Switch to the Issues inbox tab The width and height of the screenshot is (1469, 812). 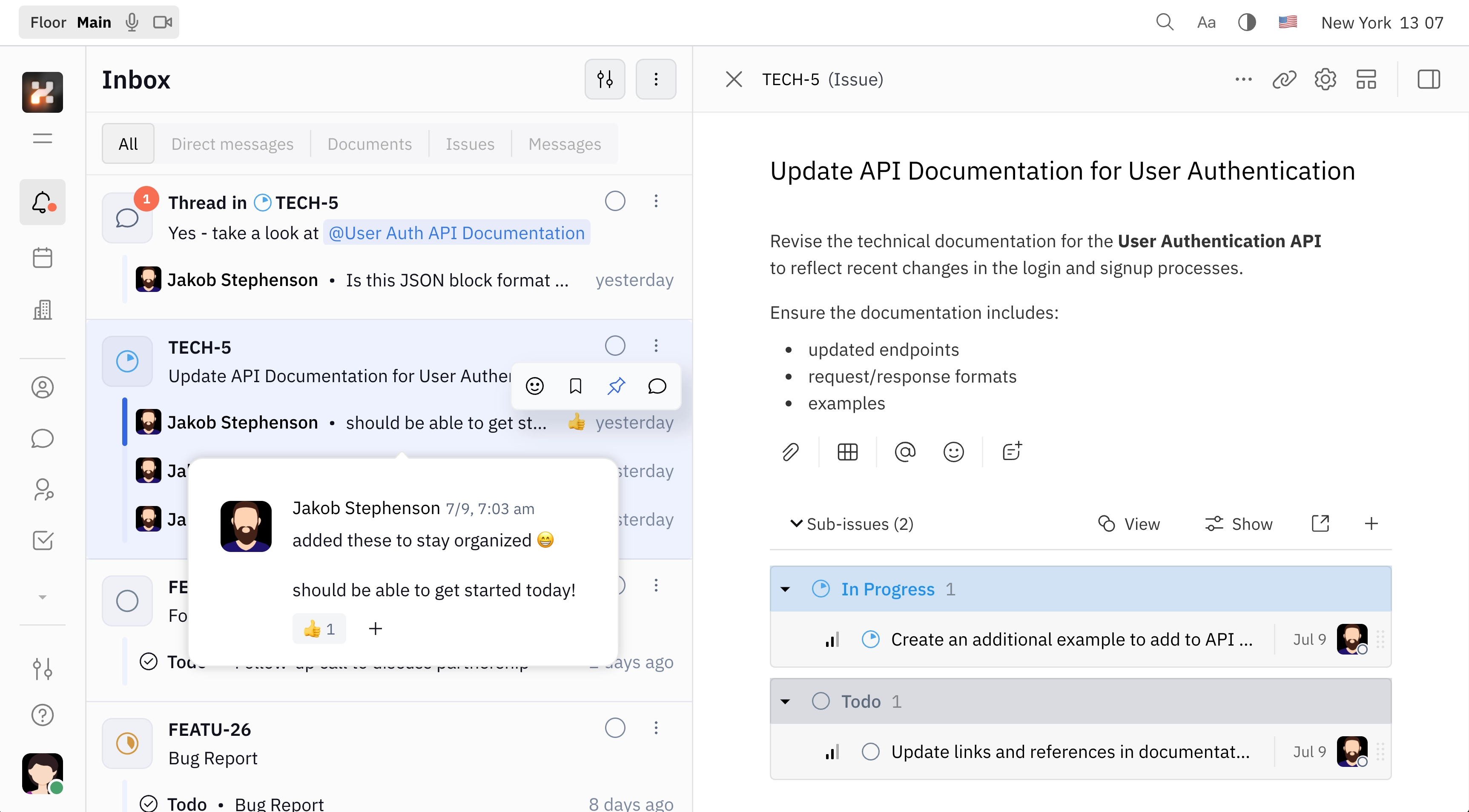tap(470, 144)
